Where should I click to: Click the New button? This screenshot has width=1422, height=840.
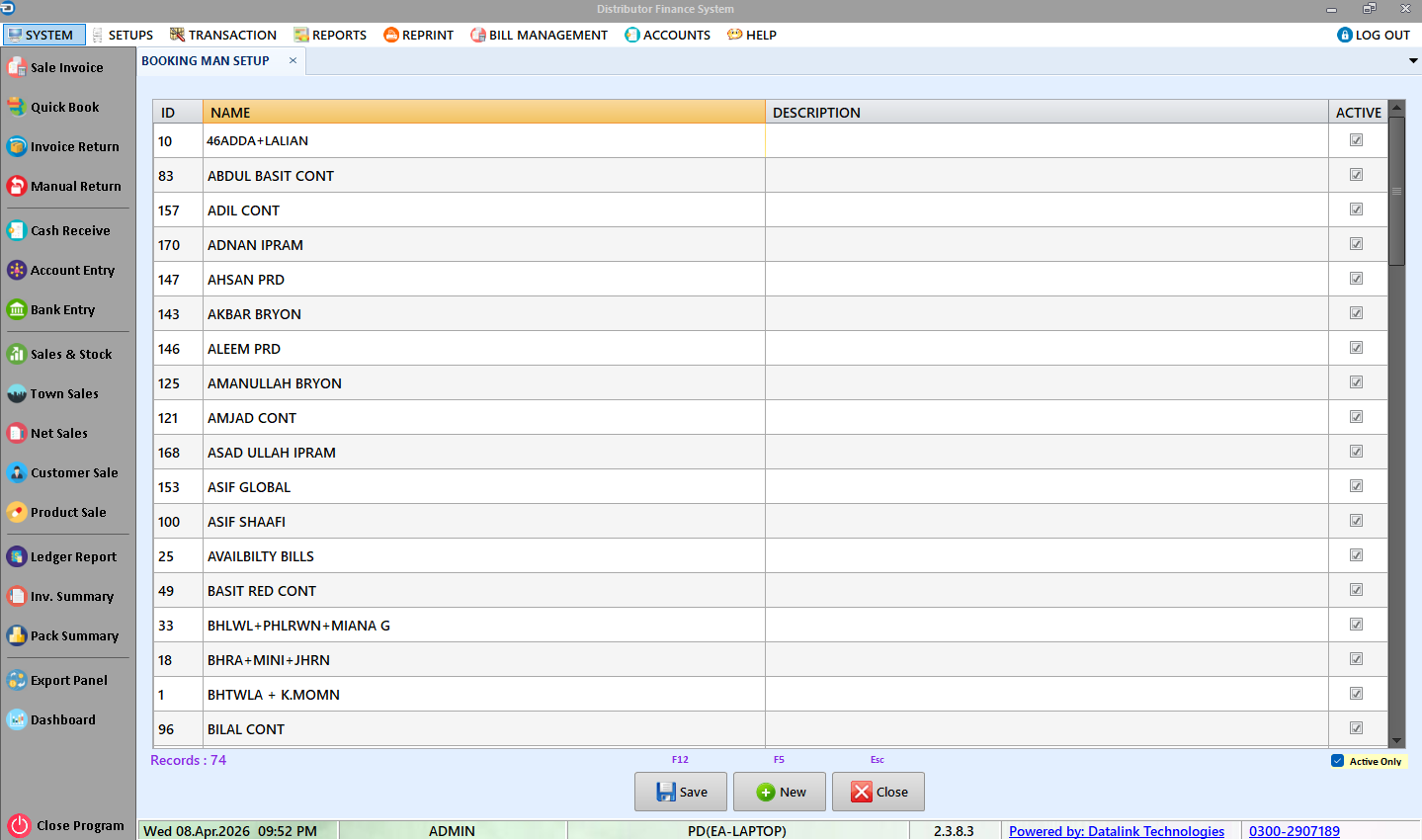[780, 792]
